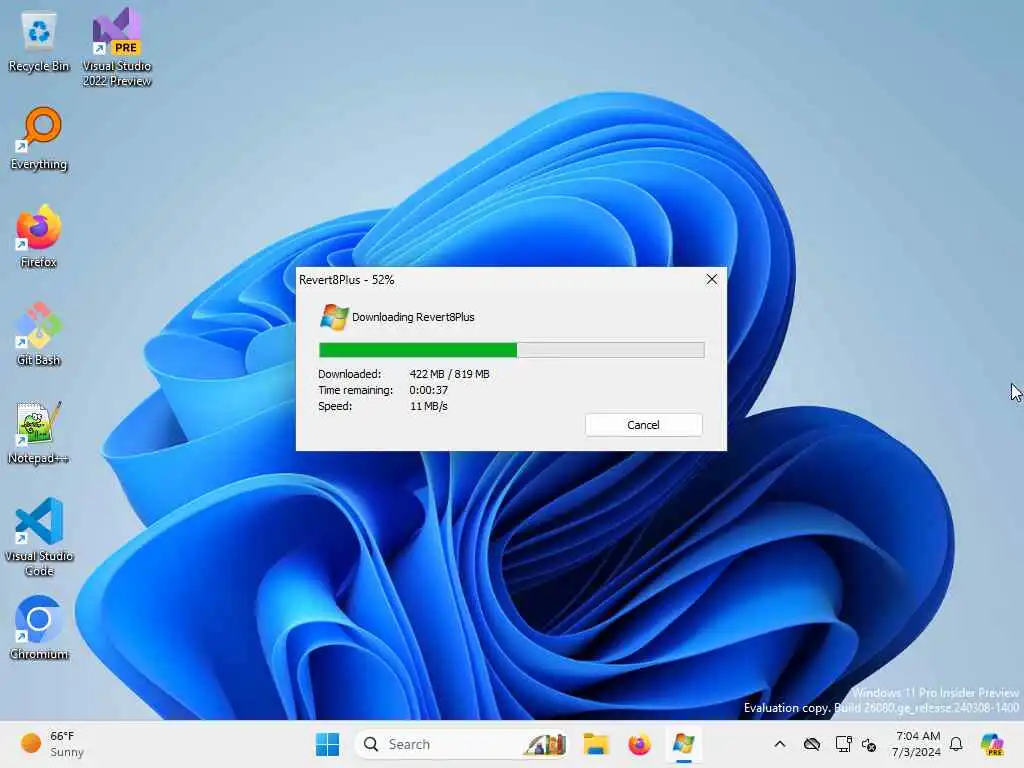Image resolution: width=1024 pixels, height=768 pixels.
Task: Open the Windows Start menu
Action: pyautogui.click(x=327, y=744)
